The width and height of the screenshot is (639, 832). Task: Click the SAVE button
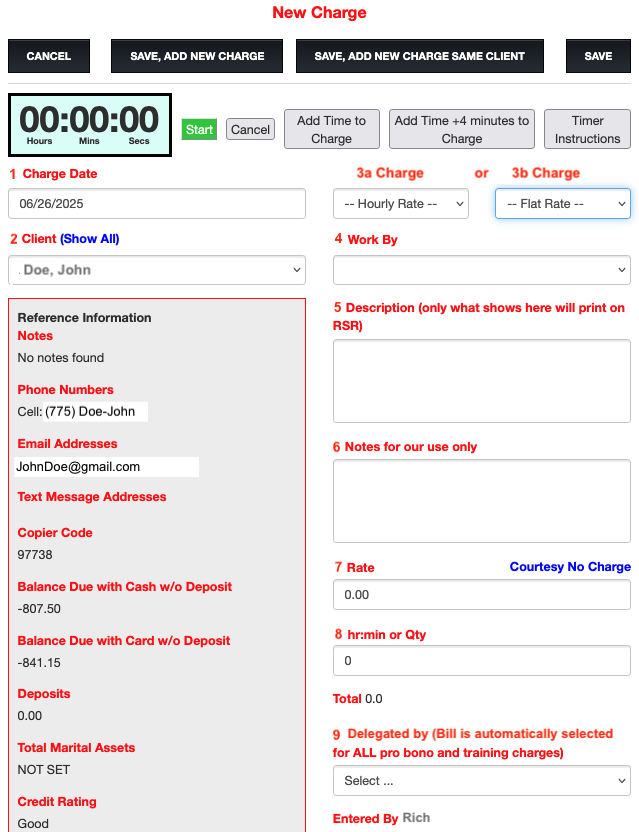(598, 56)
